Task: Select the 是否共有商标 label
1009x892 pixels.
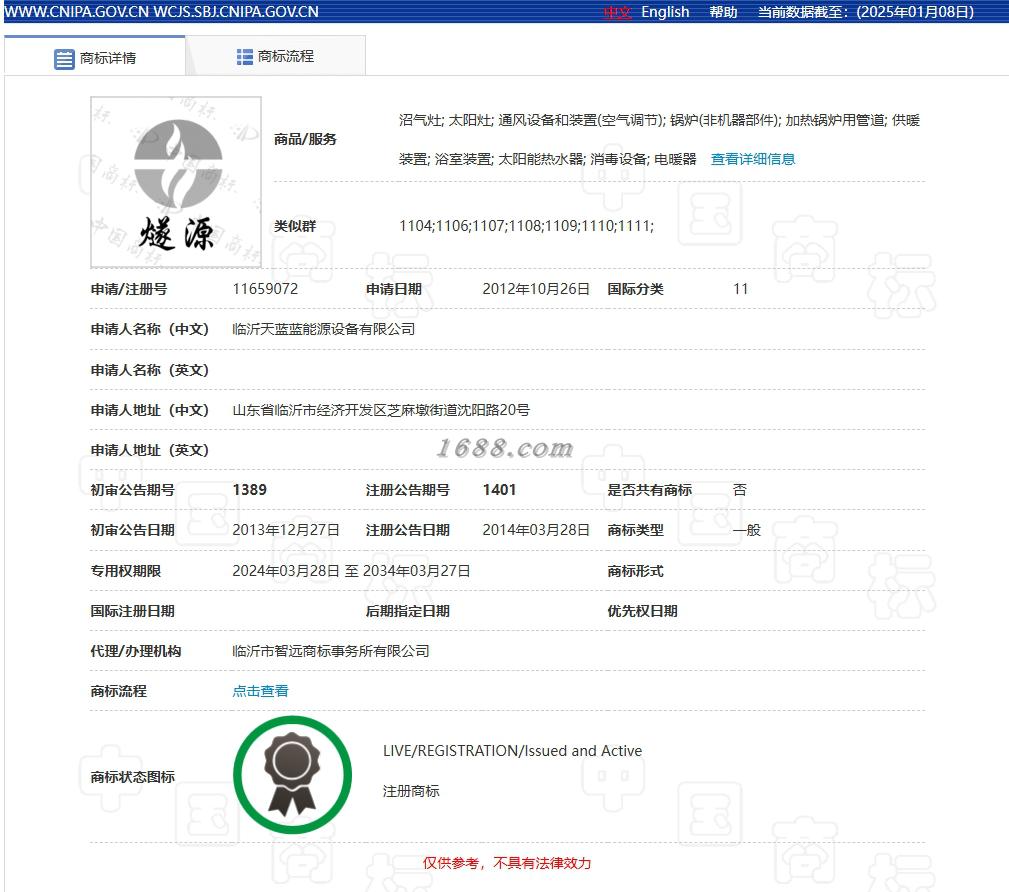Action: pos(649,490)
